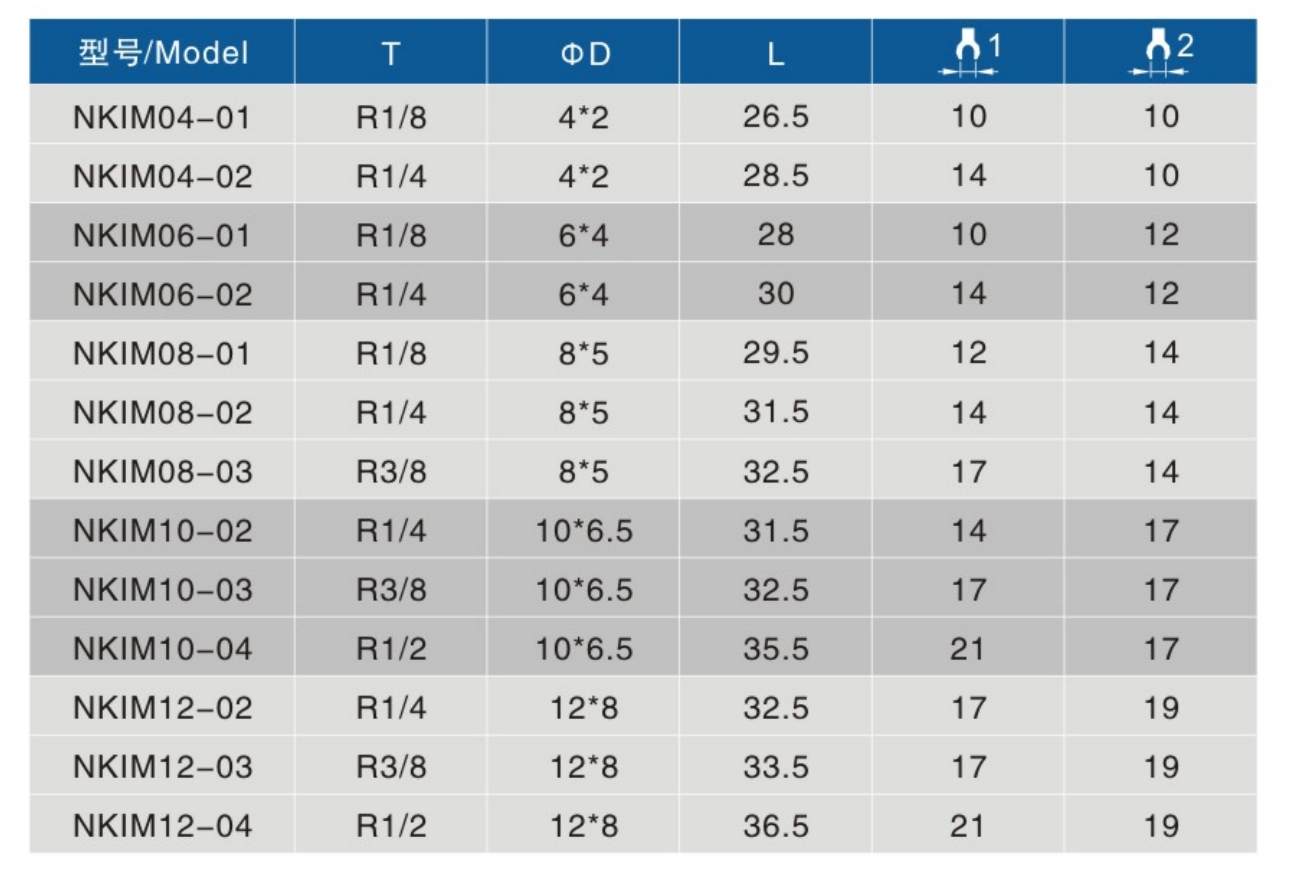The height and width of the screenshot is (880, 1295).
Task: Select the NKIM10-04 model cell
Action: point(162,649)
